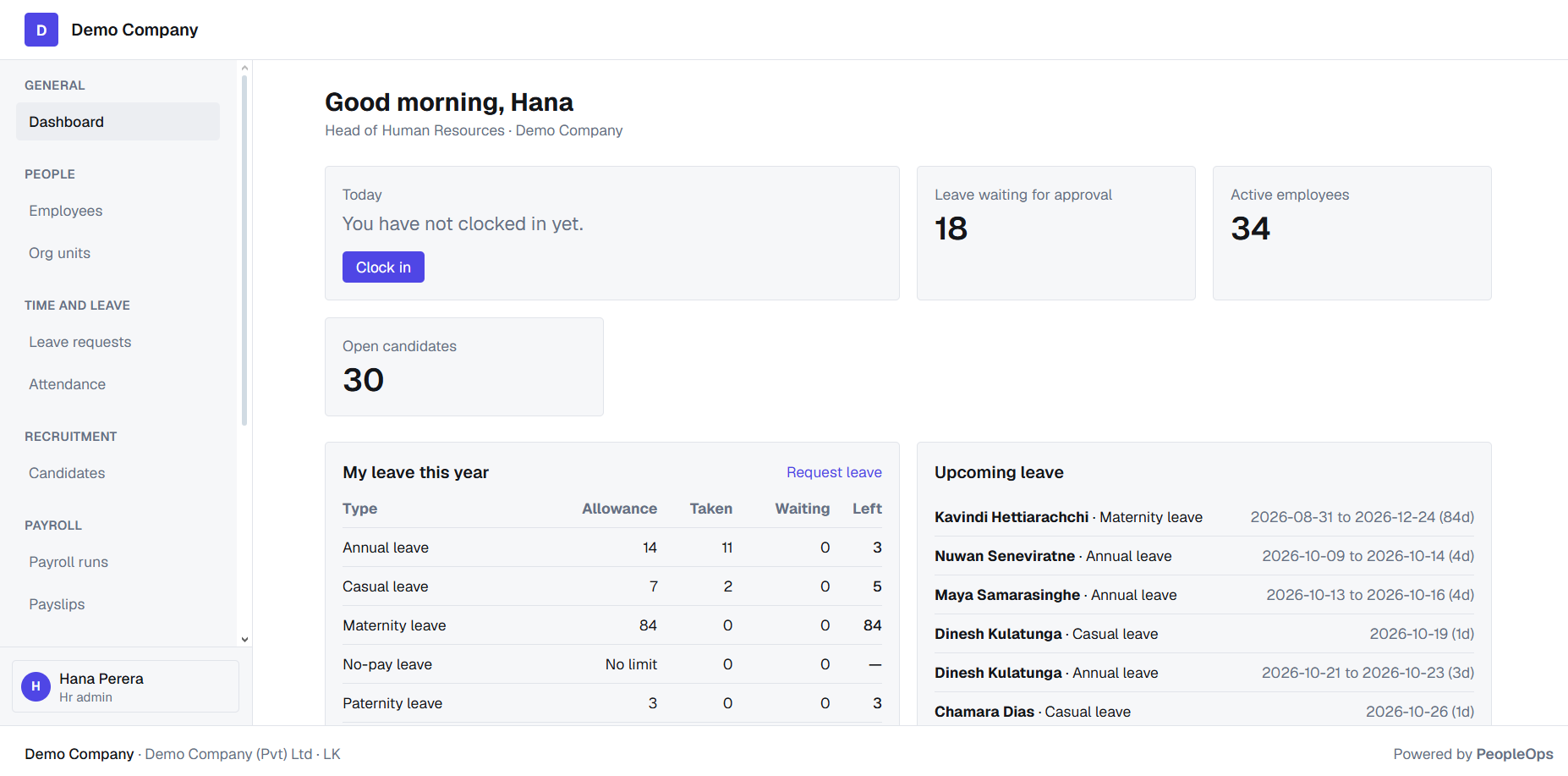Screen dimensions: 1568x776
Task: Open Org units page
Action: point(118,253)
